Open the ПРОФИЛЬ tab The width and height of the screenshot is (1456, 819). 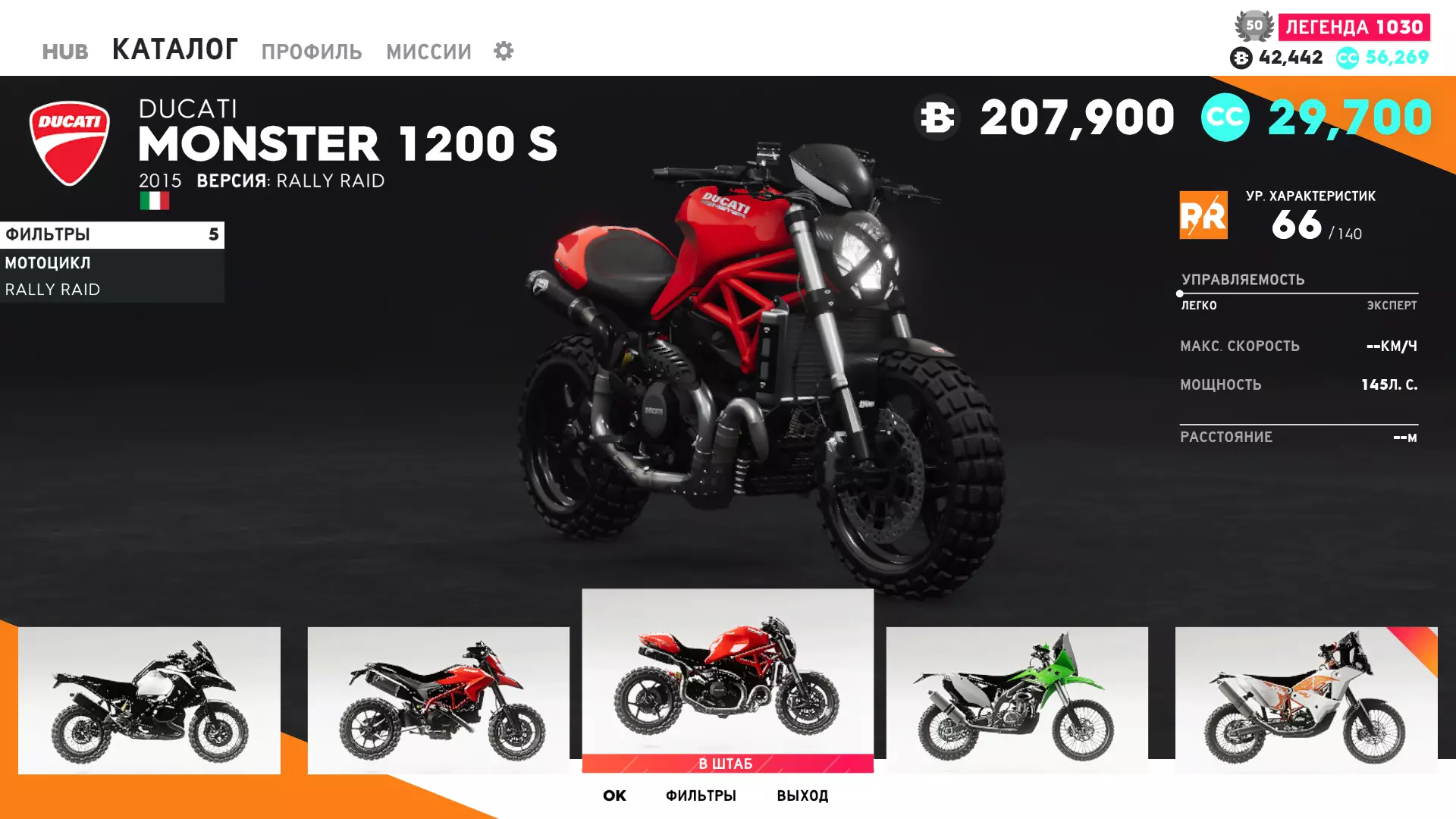tap(312, 52)
